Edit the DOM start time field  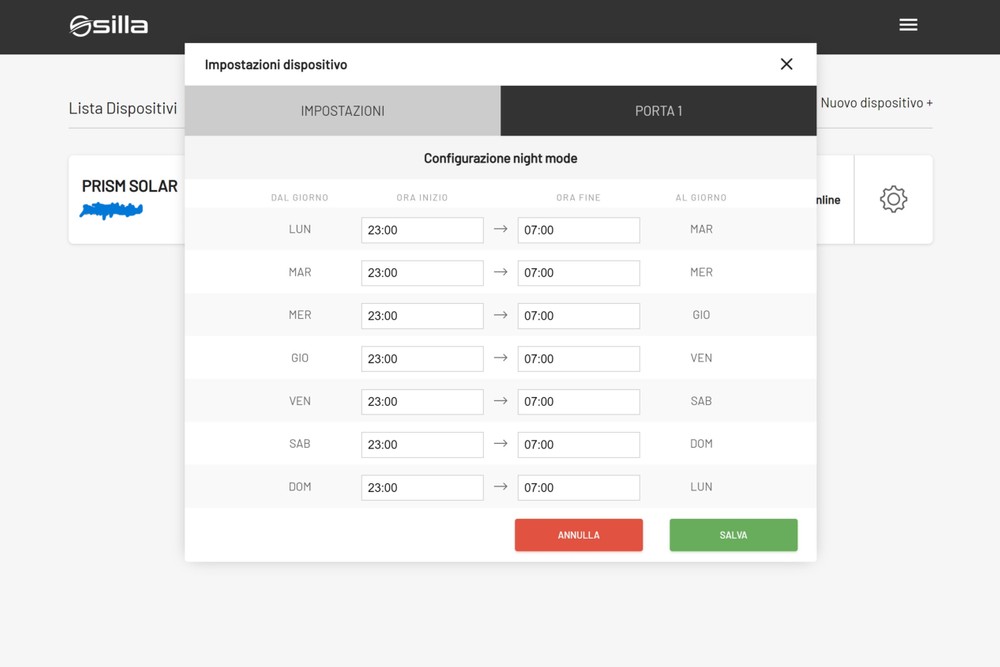coord(422,488)
